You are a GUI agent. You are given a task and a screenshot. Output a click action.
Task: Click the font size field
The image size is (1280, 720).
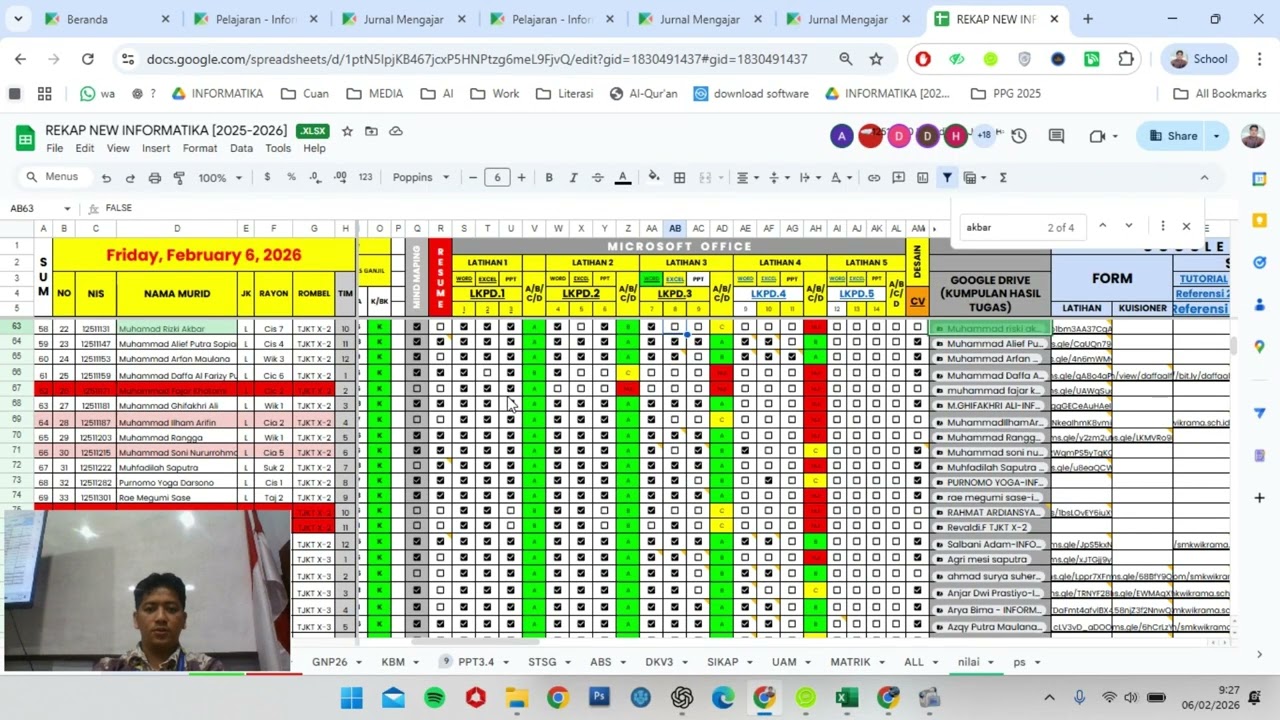(x=497, y=178)
